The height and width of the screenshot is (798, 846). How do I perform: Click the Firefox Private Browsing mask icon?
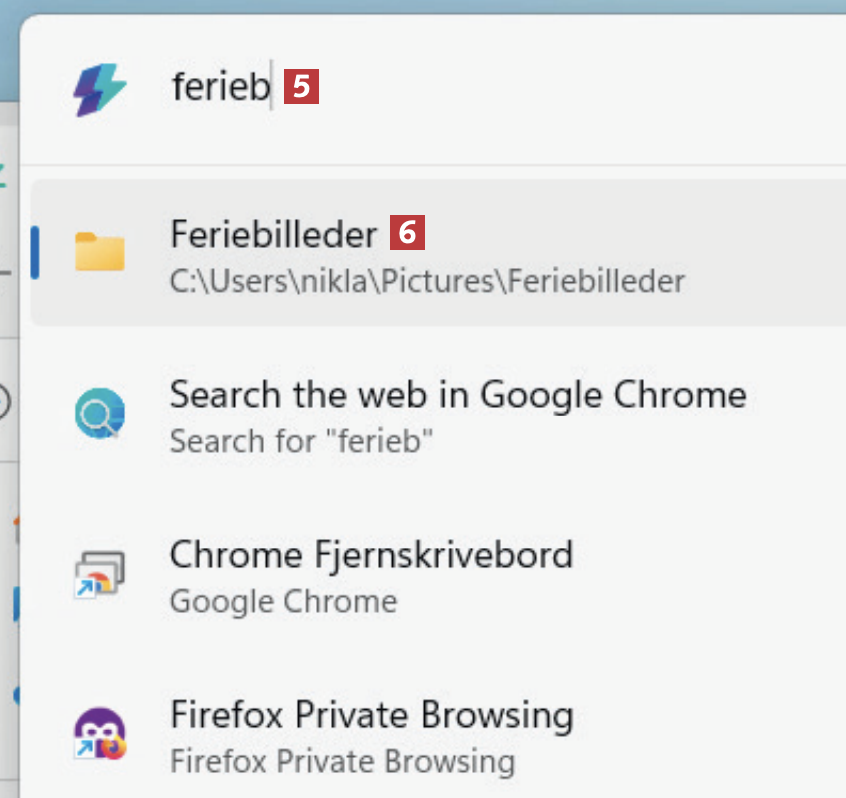click(99, 735)
